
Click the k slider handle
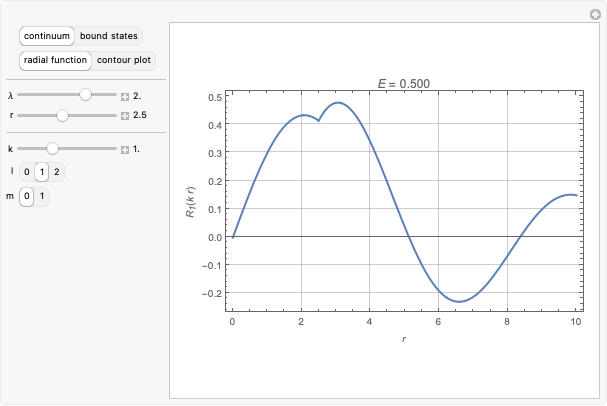click(x=52, y=149)
